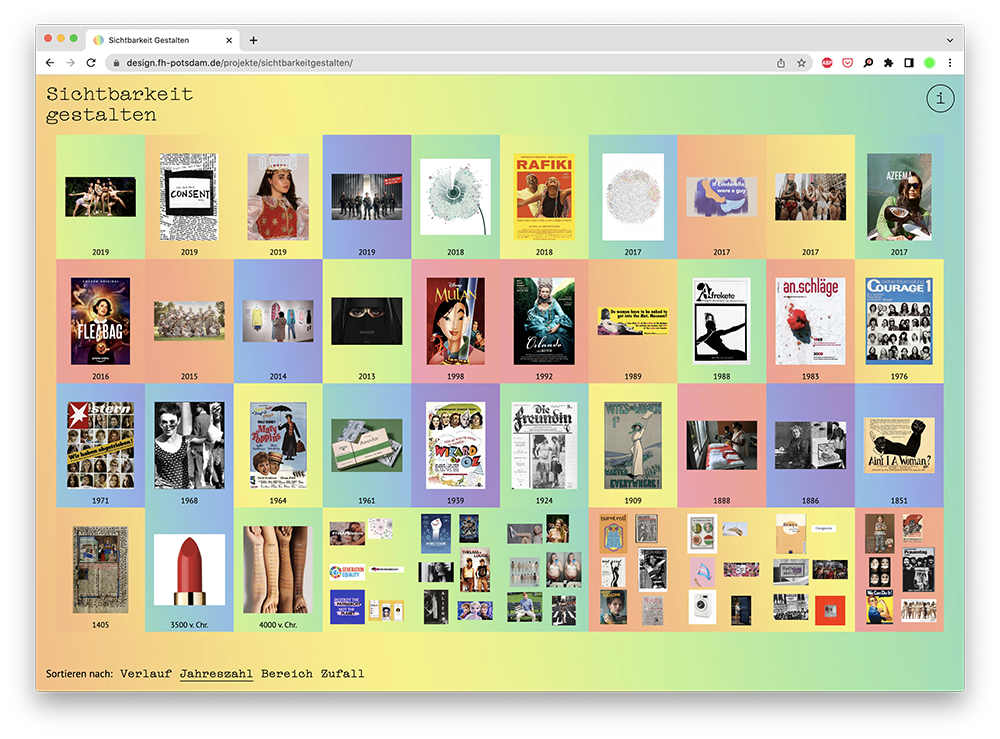
Task: Select Zufall sorting option
Action: click(x=342, y=674)
